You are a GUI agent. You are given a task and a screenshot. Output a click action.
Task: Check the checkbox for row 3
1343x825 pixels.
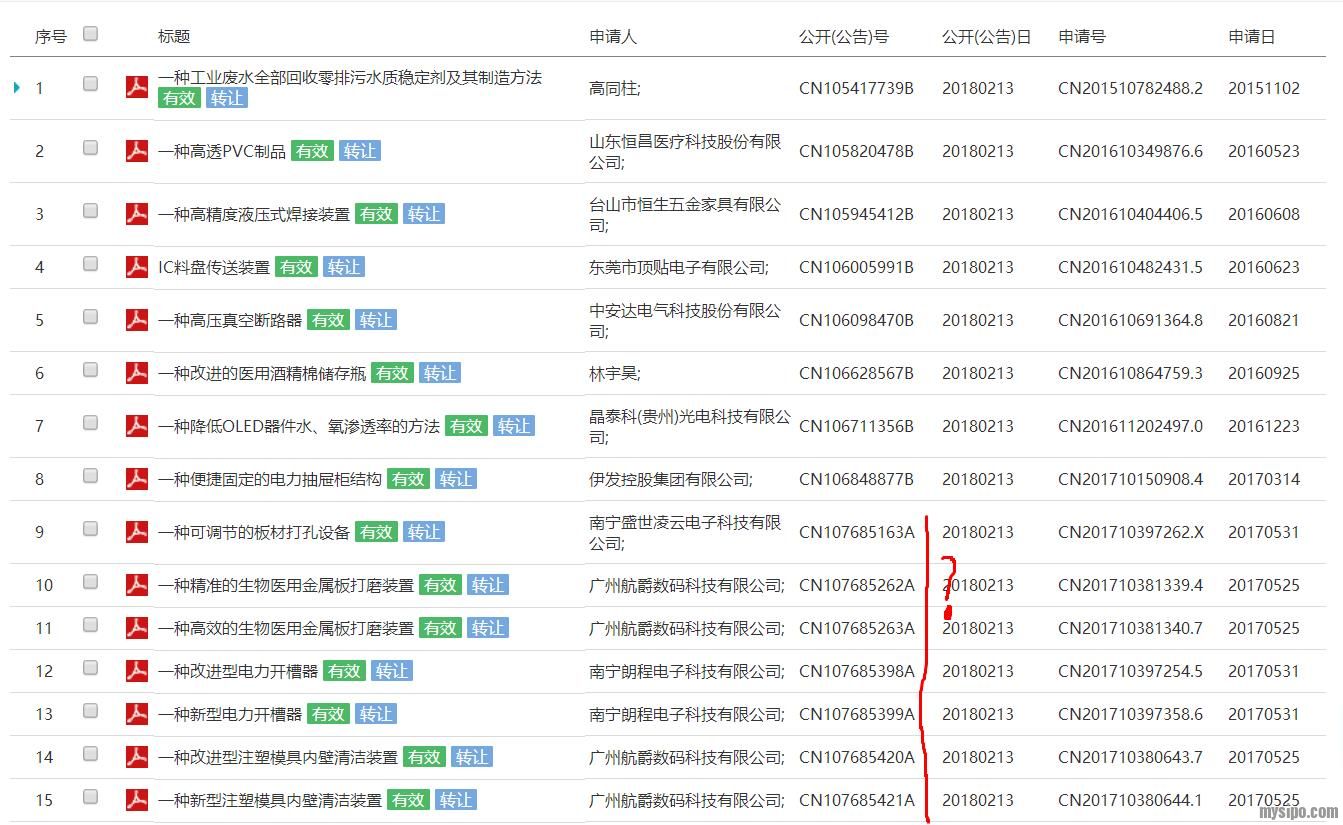(91, 211)
